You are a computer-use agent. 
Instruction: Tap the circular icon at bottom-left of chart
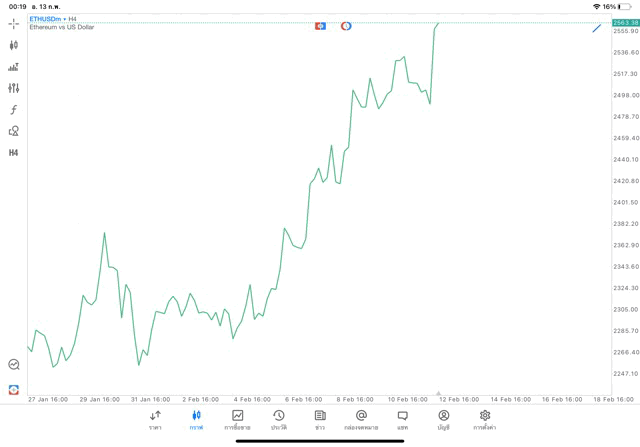click(14, 365)
